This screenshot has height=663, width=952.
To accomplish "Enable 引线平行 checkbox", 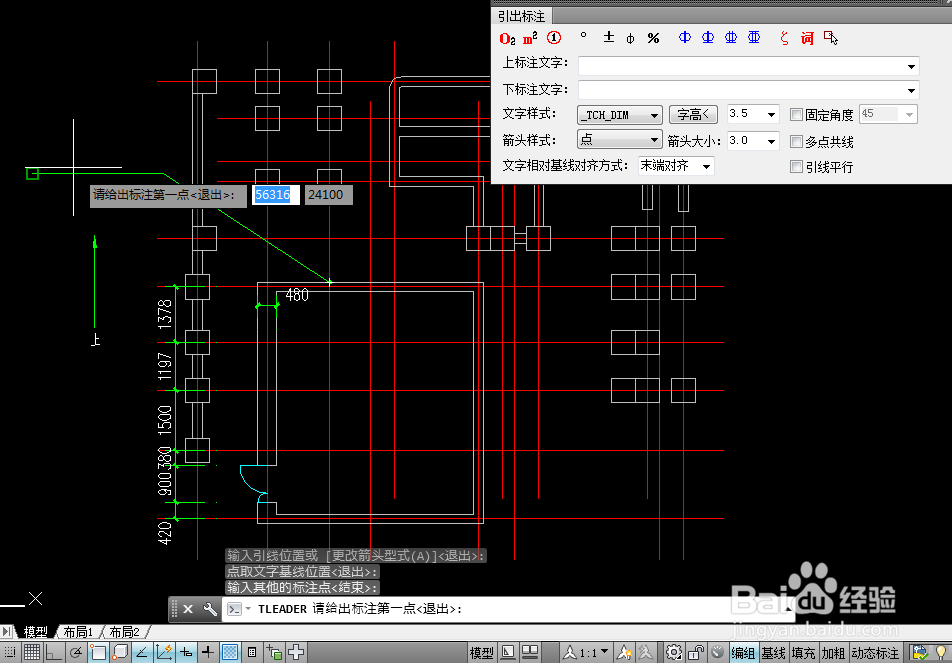I will (x=797, y=166).
